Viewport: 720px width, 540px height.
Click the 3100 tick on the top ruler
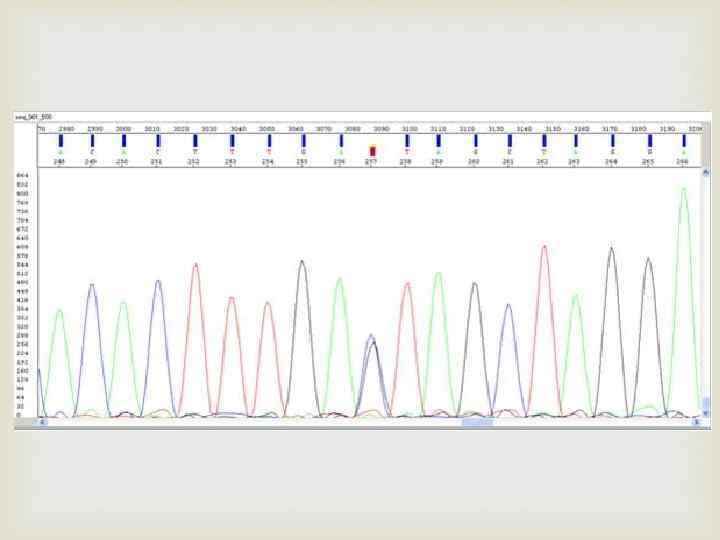click(x=410, y=129)
